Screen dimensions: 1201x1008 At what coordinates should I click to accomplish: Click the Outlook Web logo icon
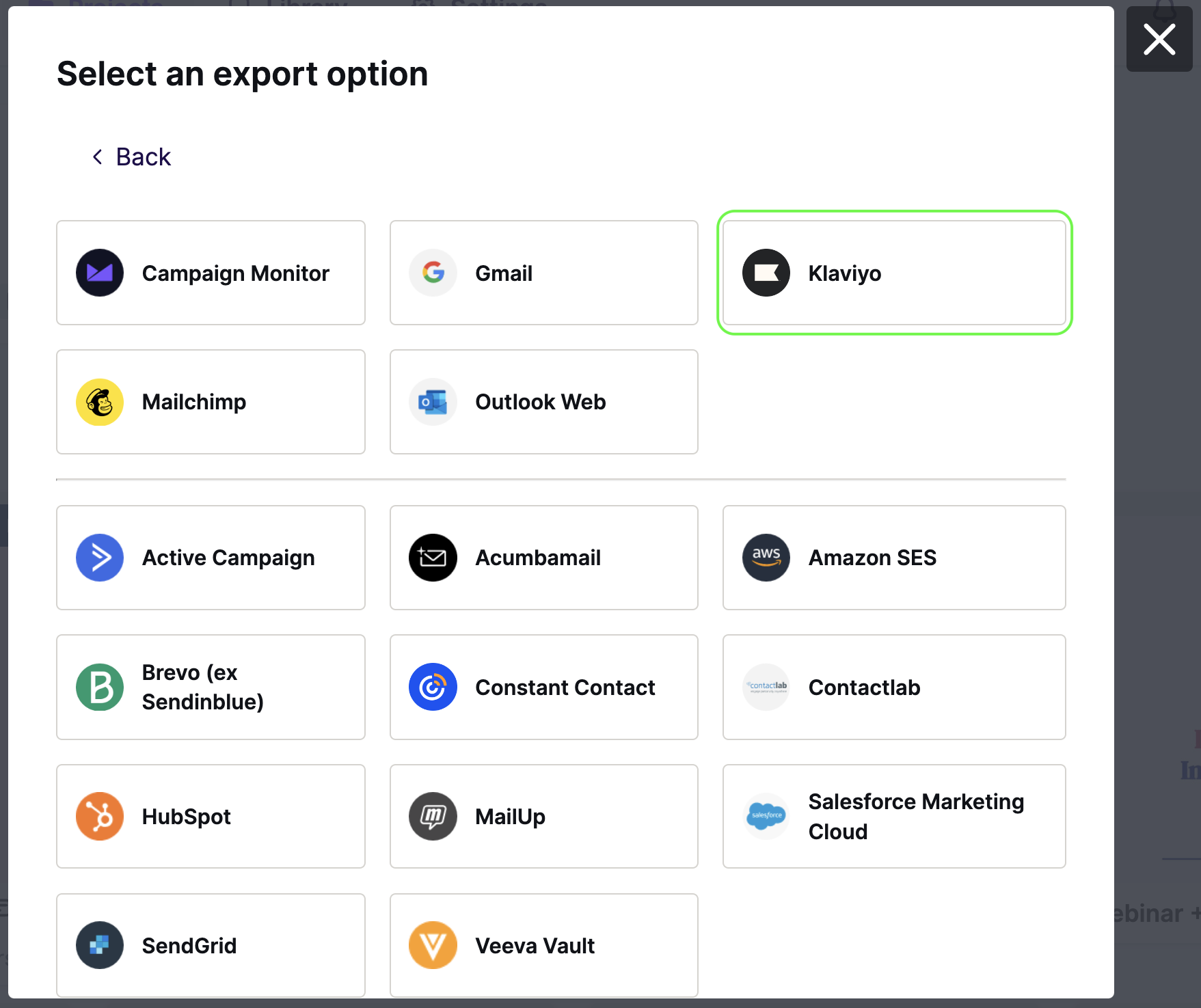[433, 402]
